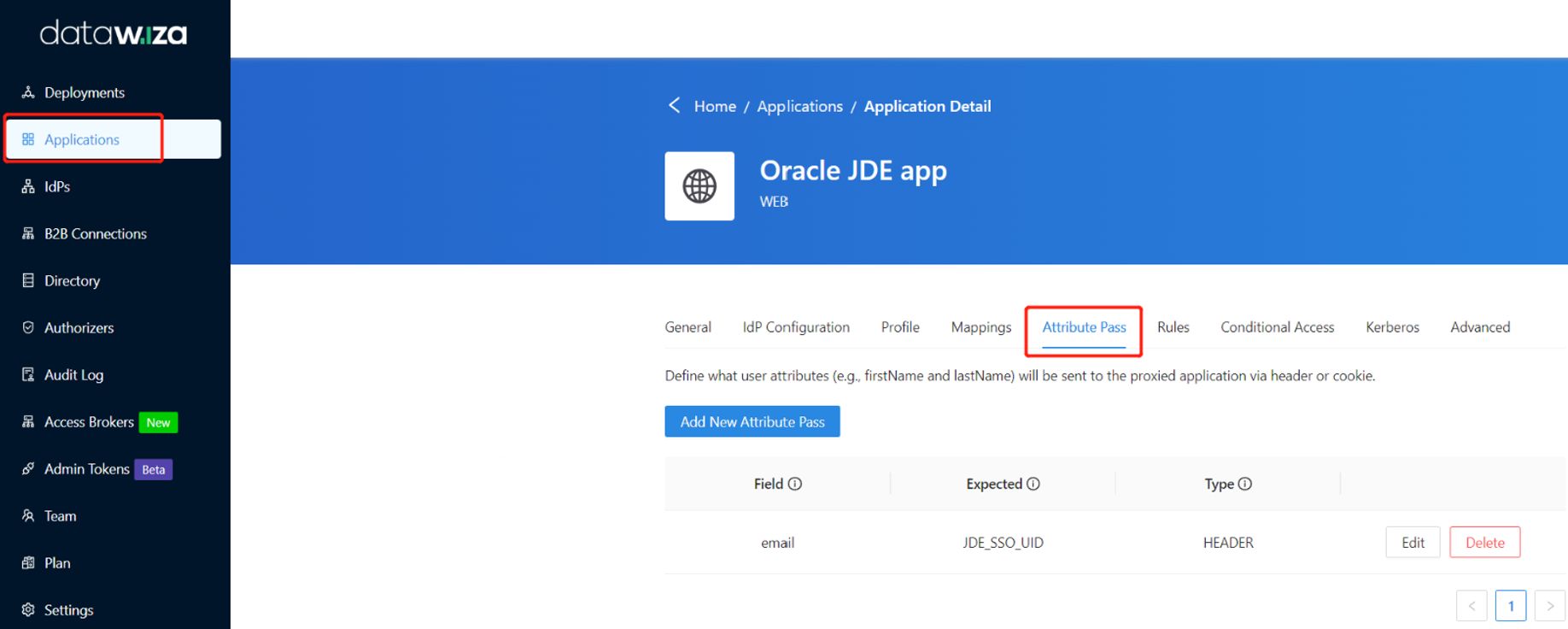1568x629 pixels.
Task: Click Add New Attribute Pass button
Action: [x=752, y=421]
